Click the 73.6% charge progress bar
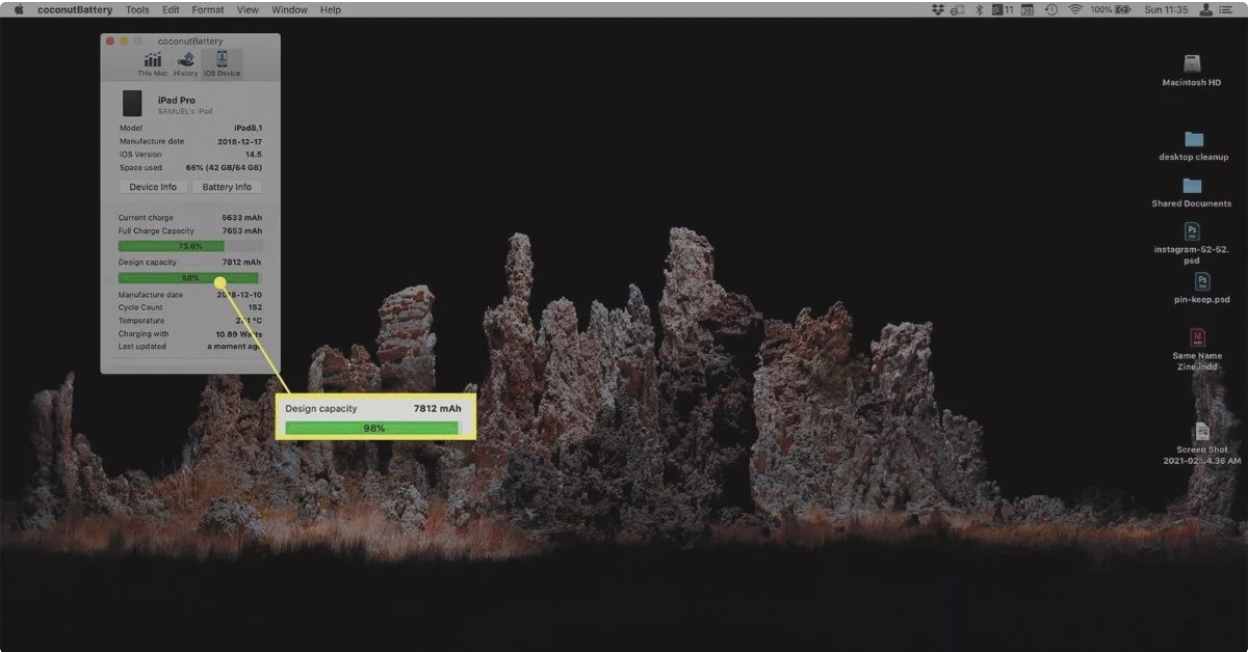This screenshot has width=1248, height=652. tap(190, 246)
